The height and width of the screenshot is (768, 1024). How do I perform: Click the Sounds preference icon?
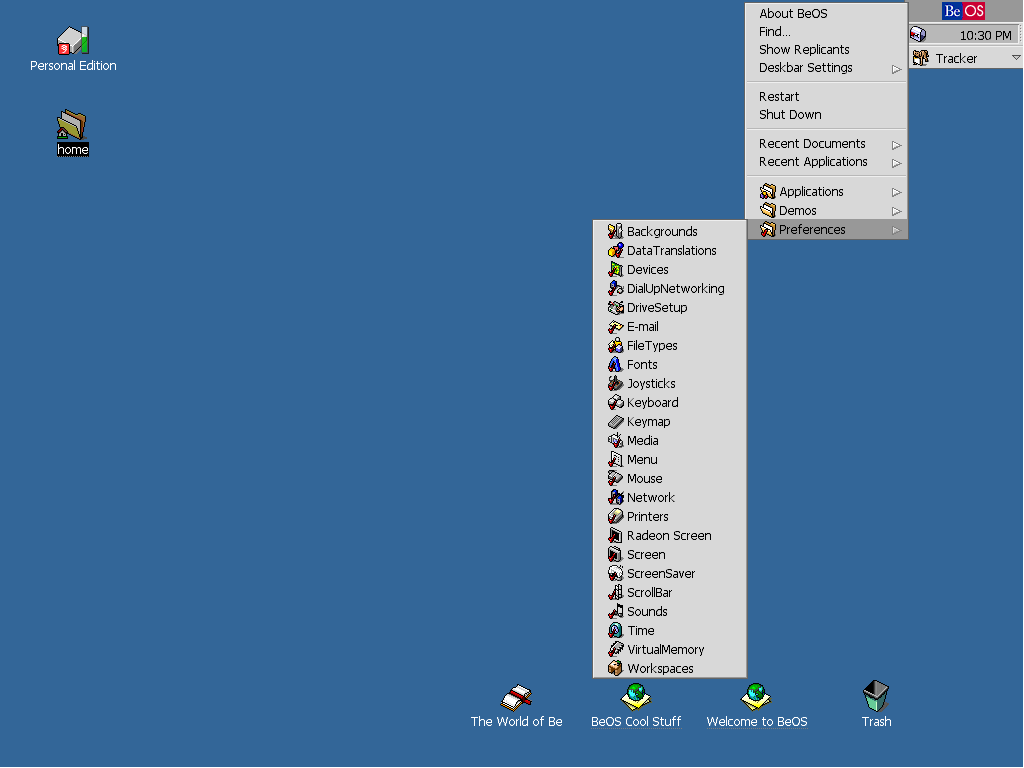(615, 611)
